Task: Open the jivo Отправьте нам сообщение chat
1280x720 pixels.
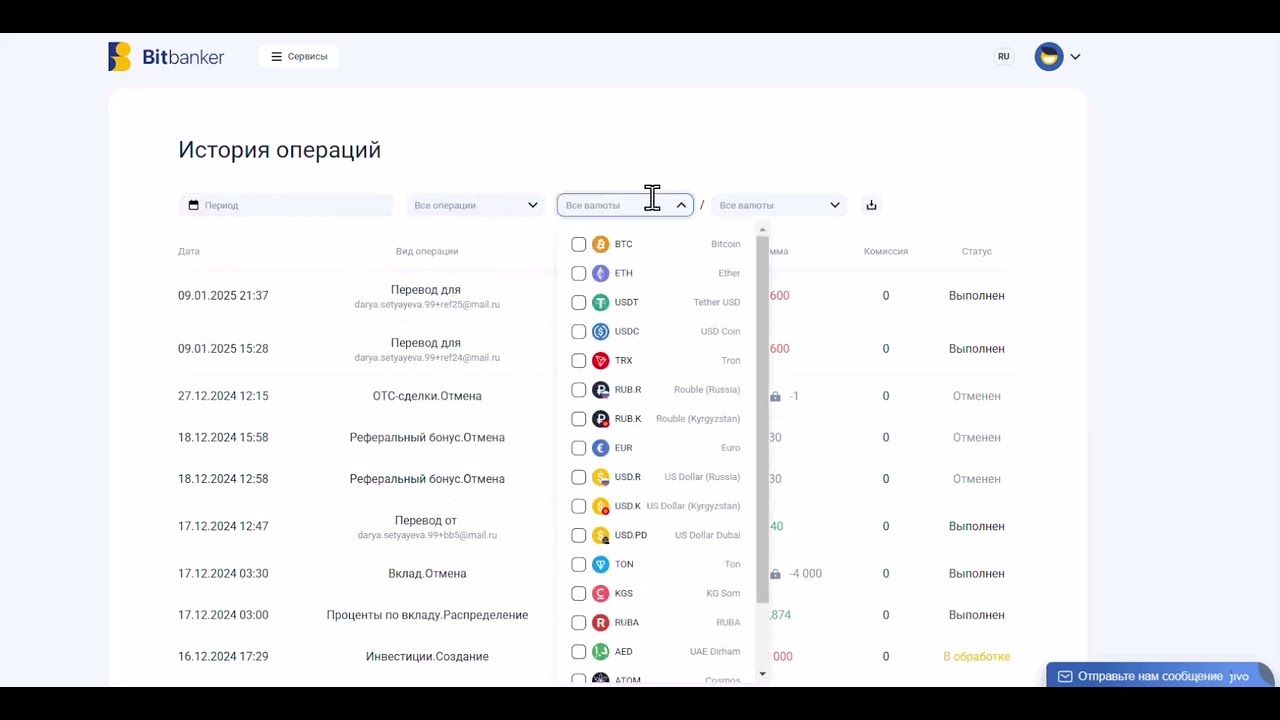Action: 1158,676
